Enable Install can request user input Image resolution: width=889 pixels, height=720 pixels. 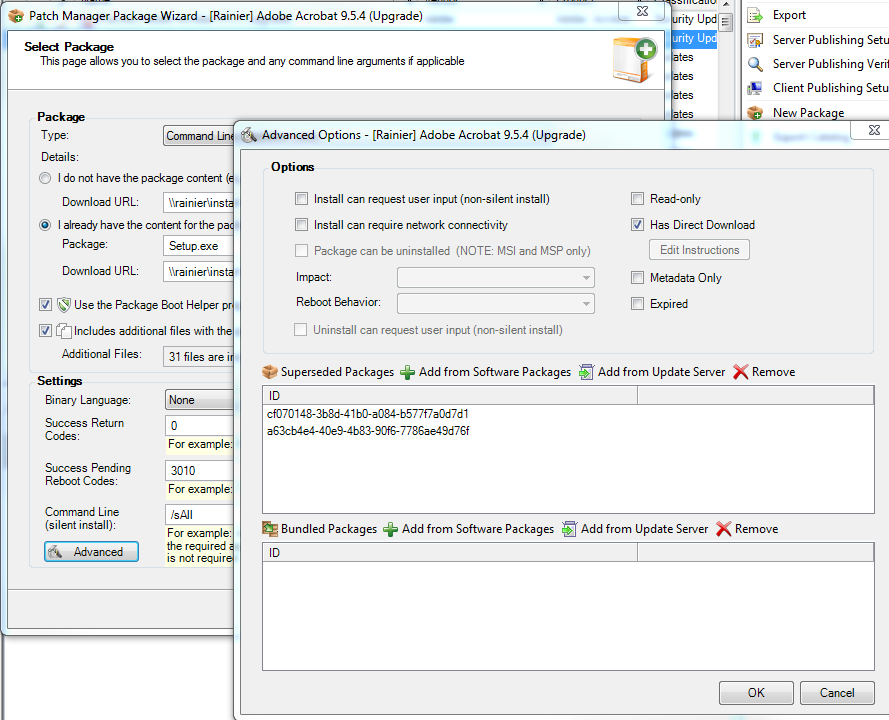[x=302, y=199]
